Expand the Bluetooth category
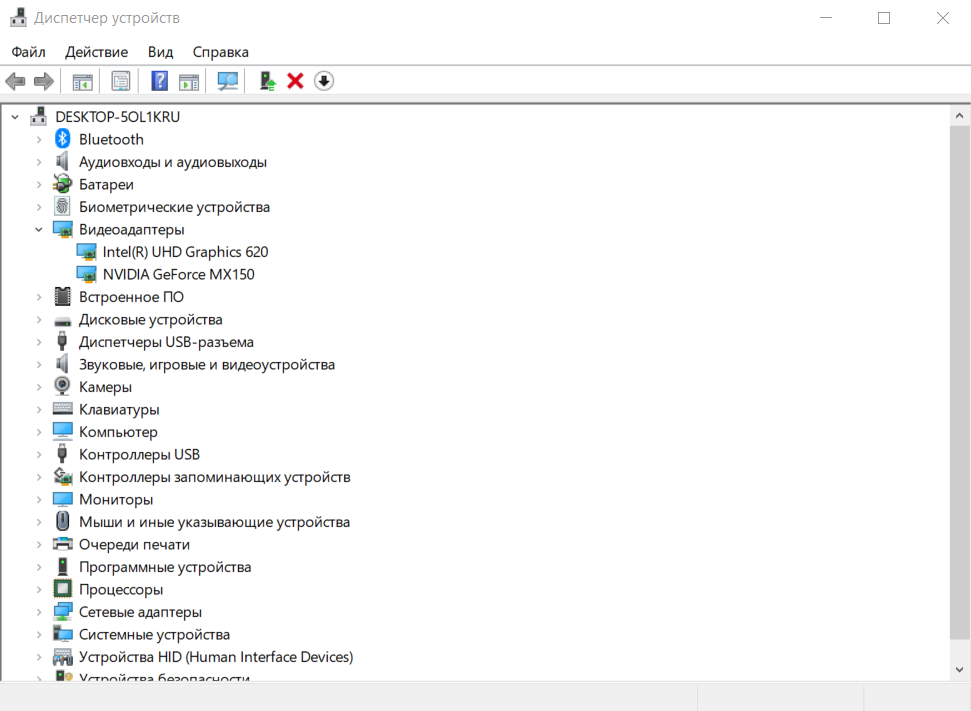Screen dimensions: 971x711 point(38,139)
